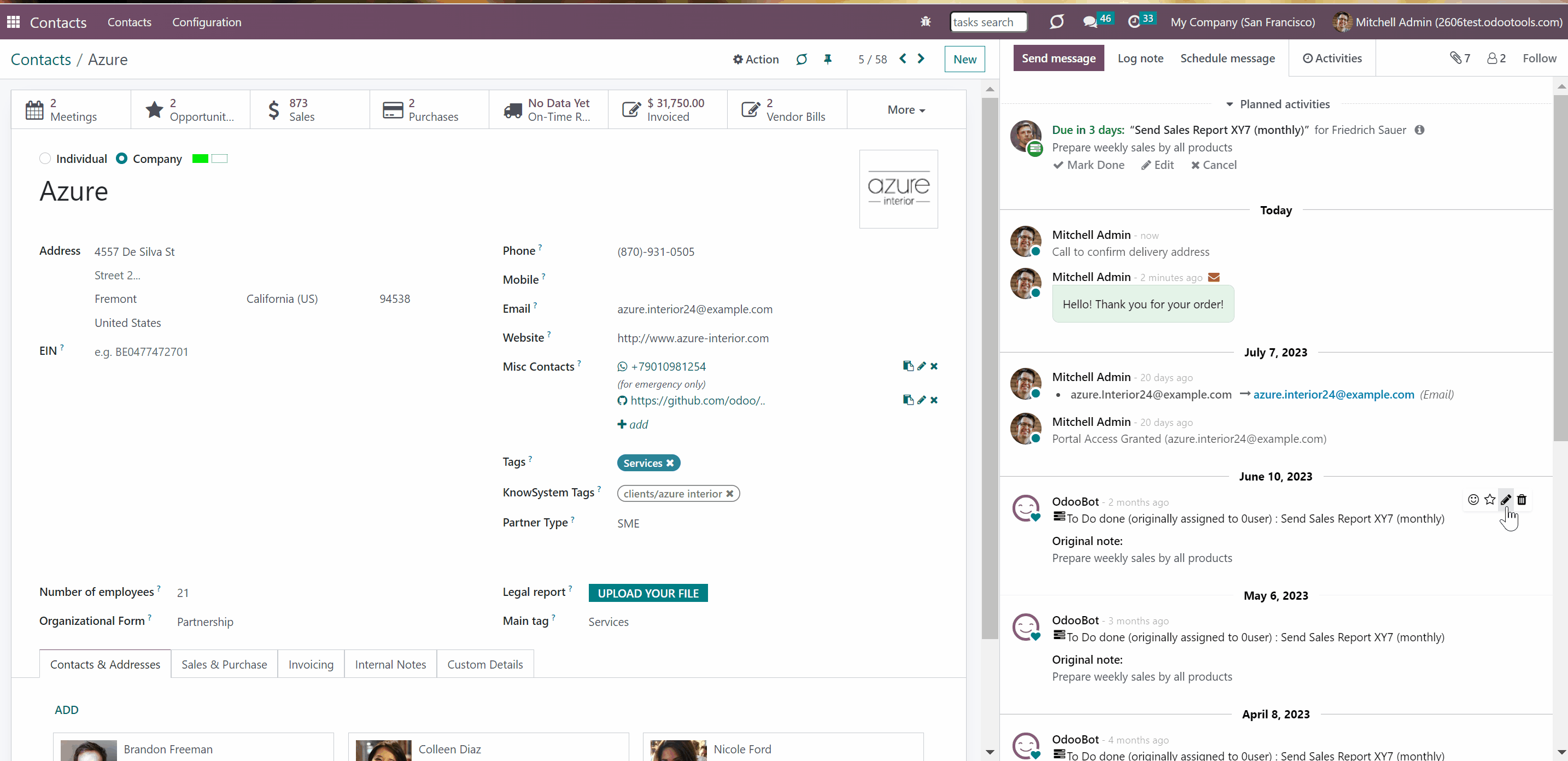The width and height of the screenshot is (1568, 761).
Task: Delete the WhatsApp +79010981254 misc contact
Action: click(x=934, y=366)
